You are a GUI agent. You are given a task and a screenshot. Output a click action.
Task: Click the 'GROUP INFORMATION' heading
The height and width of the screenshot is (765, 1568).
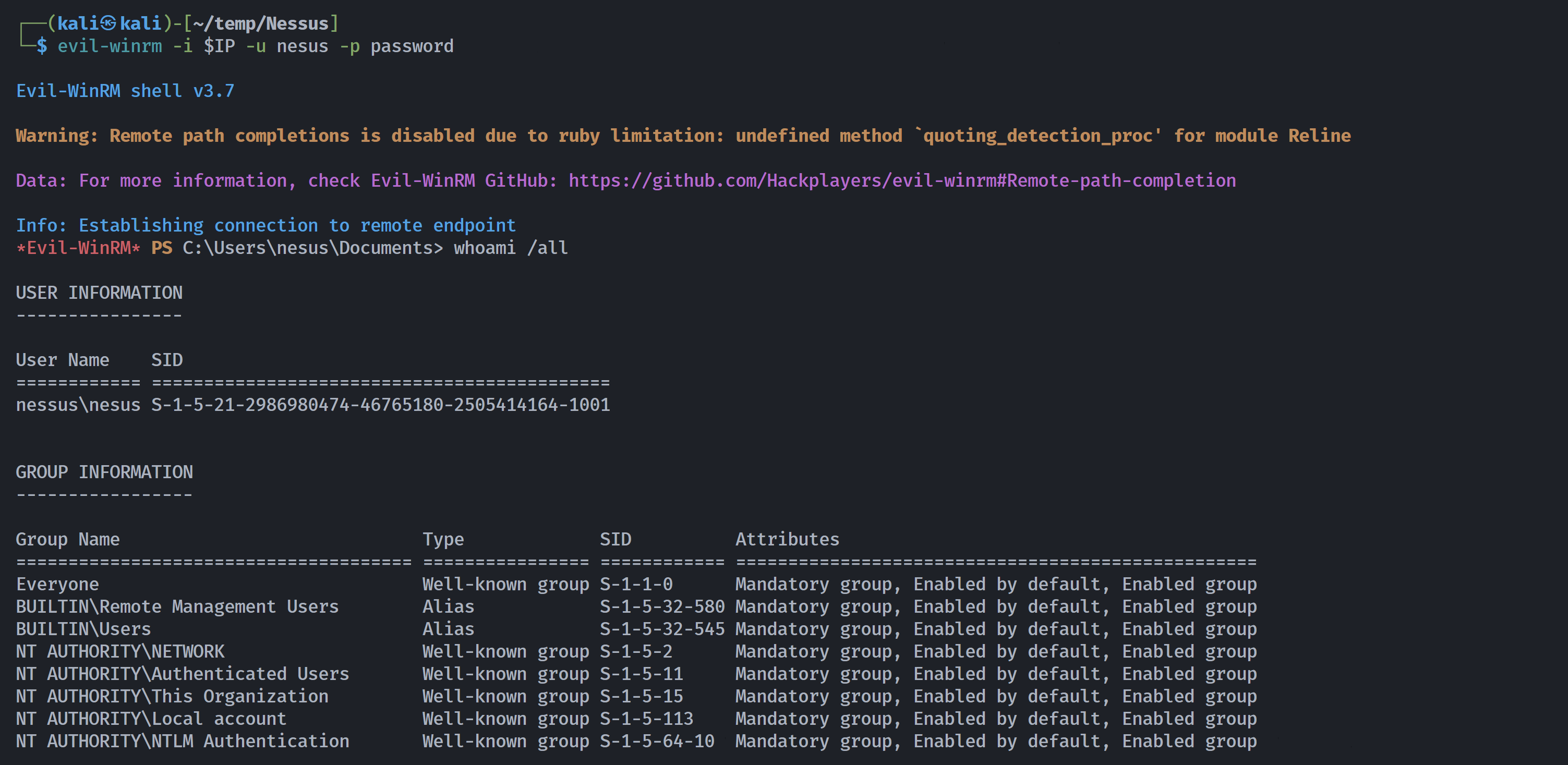[x=104, y=472]
